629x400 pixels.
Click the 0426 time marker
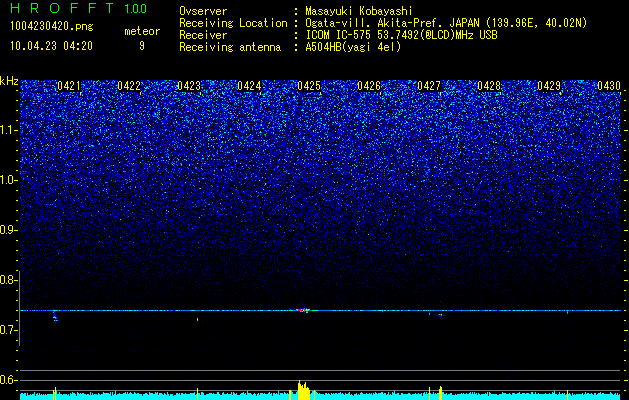(369, 86)
